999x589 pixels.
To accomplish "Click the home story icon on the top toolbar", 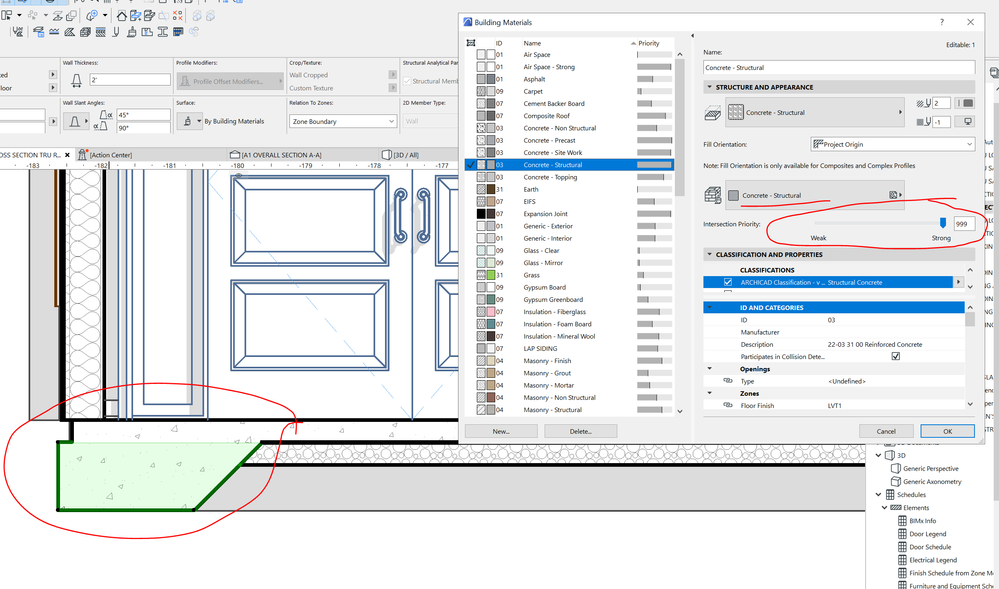I will [122, 16].
